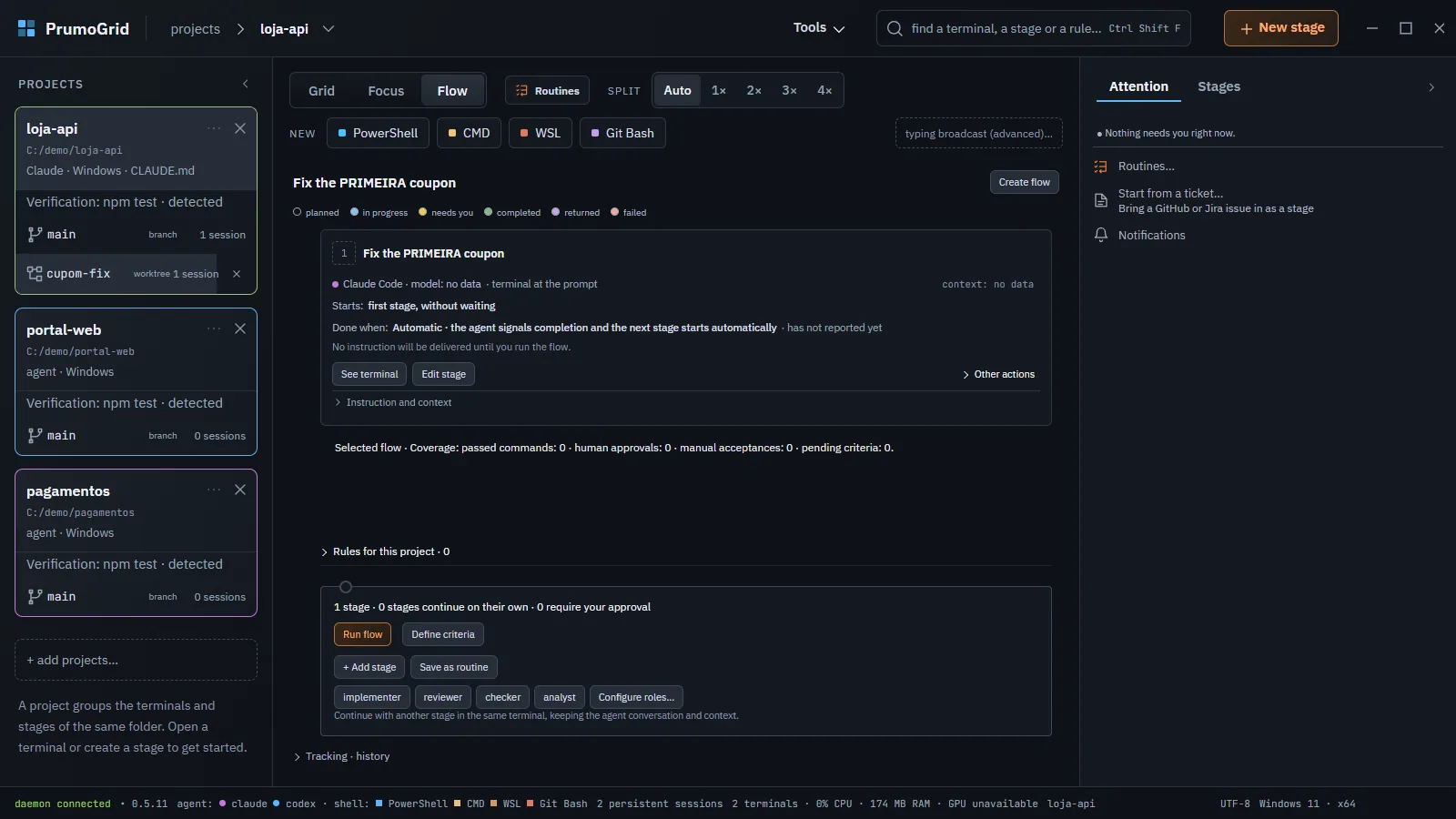Click the Start from a ticket document icon

[x=1100, y=200]
